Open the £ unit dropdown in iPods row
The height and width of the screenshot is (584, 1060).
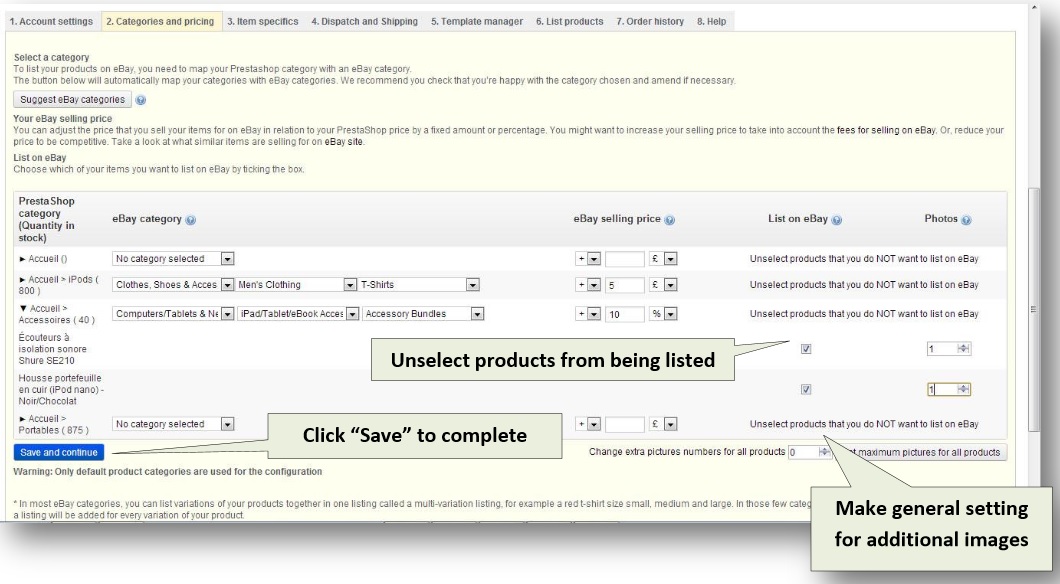(663, 285)
